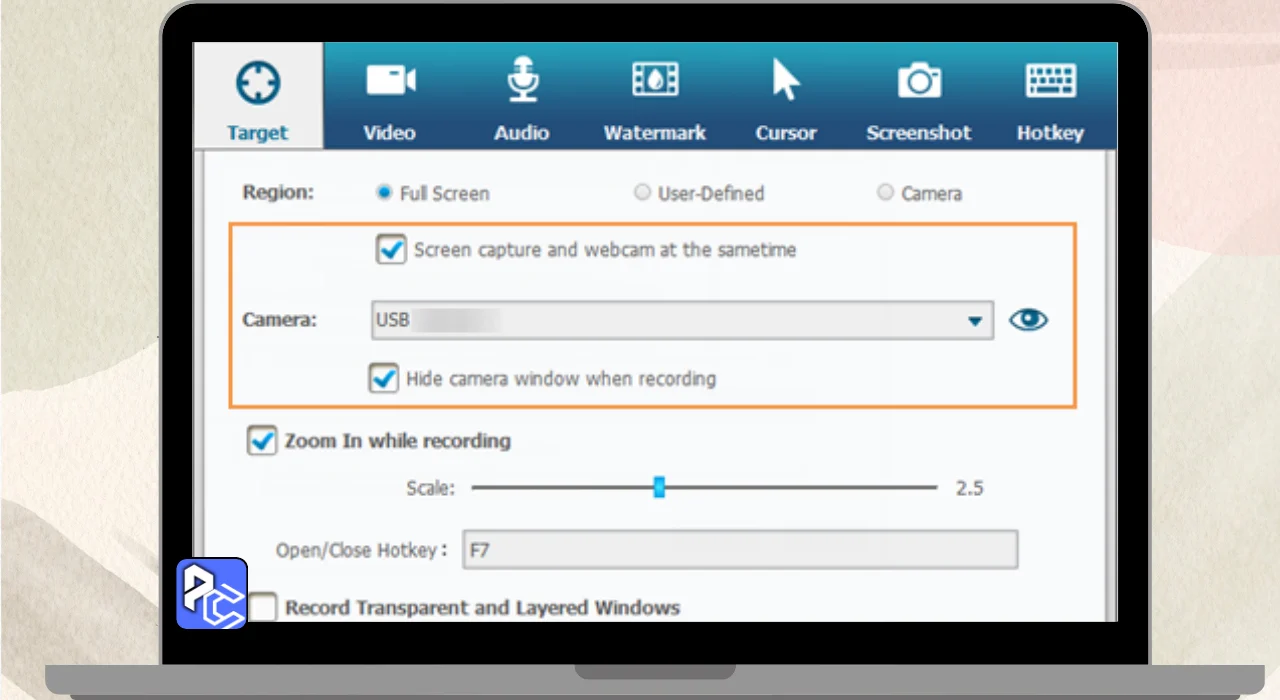Screen dimensions: 1280x700
Task: Switch to the Cursor tab label
Action: [786, 133]
